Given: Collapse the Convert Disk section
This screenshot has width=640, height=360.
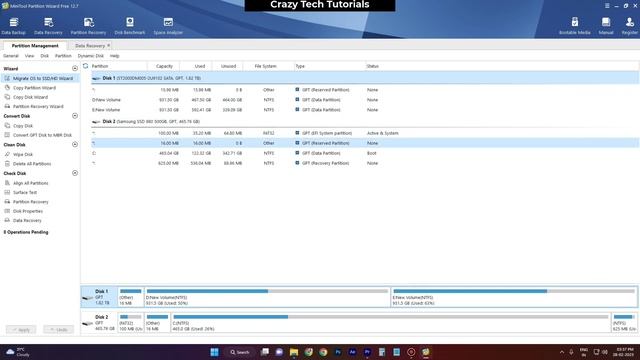Looking at the screenshot, I should pos(75,116).
